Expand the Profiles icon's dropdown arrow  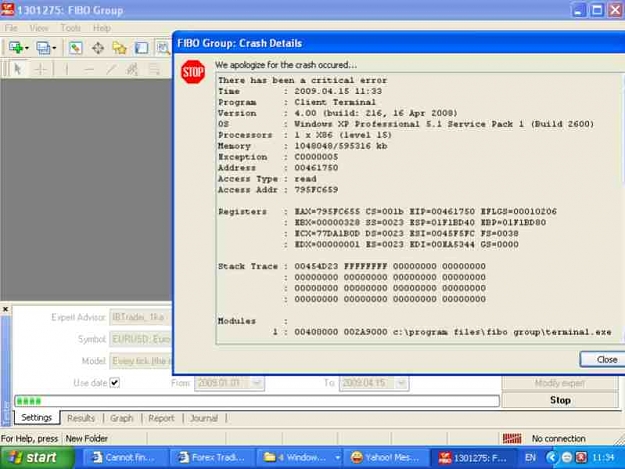click(54, 48)
